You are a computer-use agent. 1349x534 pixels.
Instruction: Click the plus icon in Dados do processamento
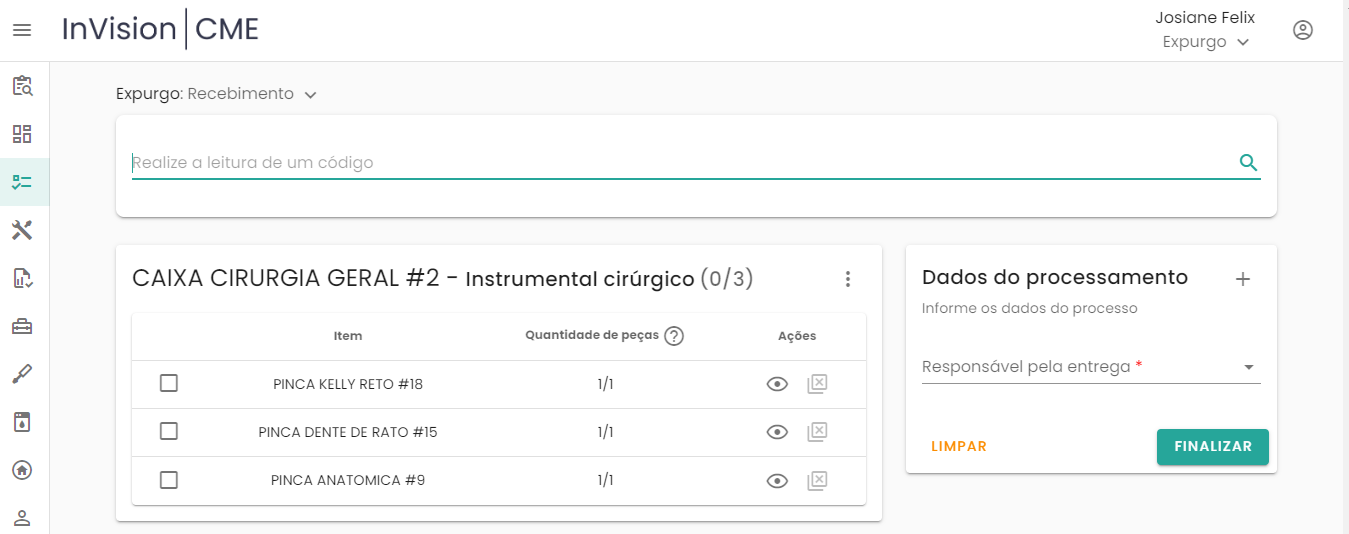(x=1242, y=279)
